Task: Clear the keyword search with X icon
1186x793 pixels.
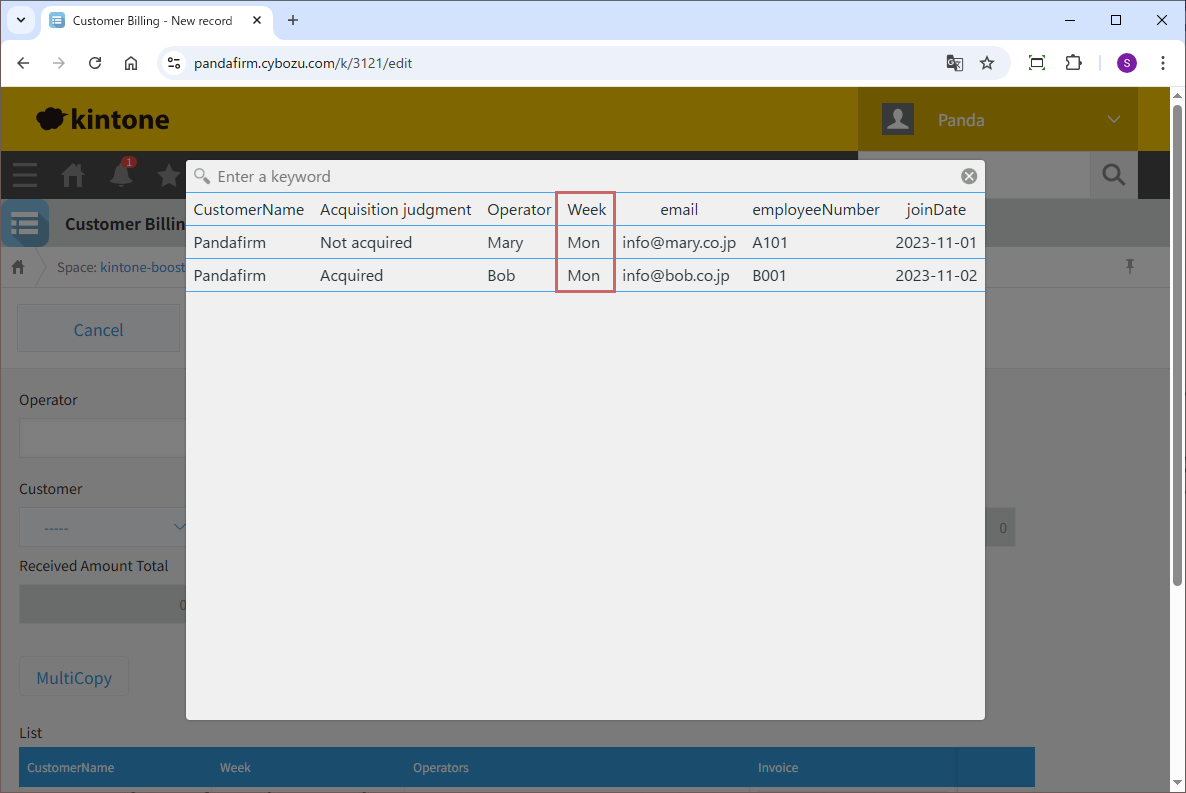Action: (x=968, y=176)
